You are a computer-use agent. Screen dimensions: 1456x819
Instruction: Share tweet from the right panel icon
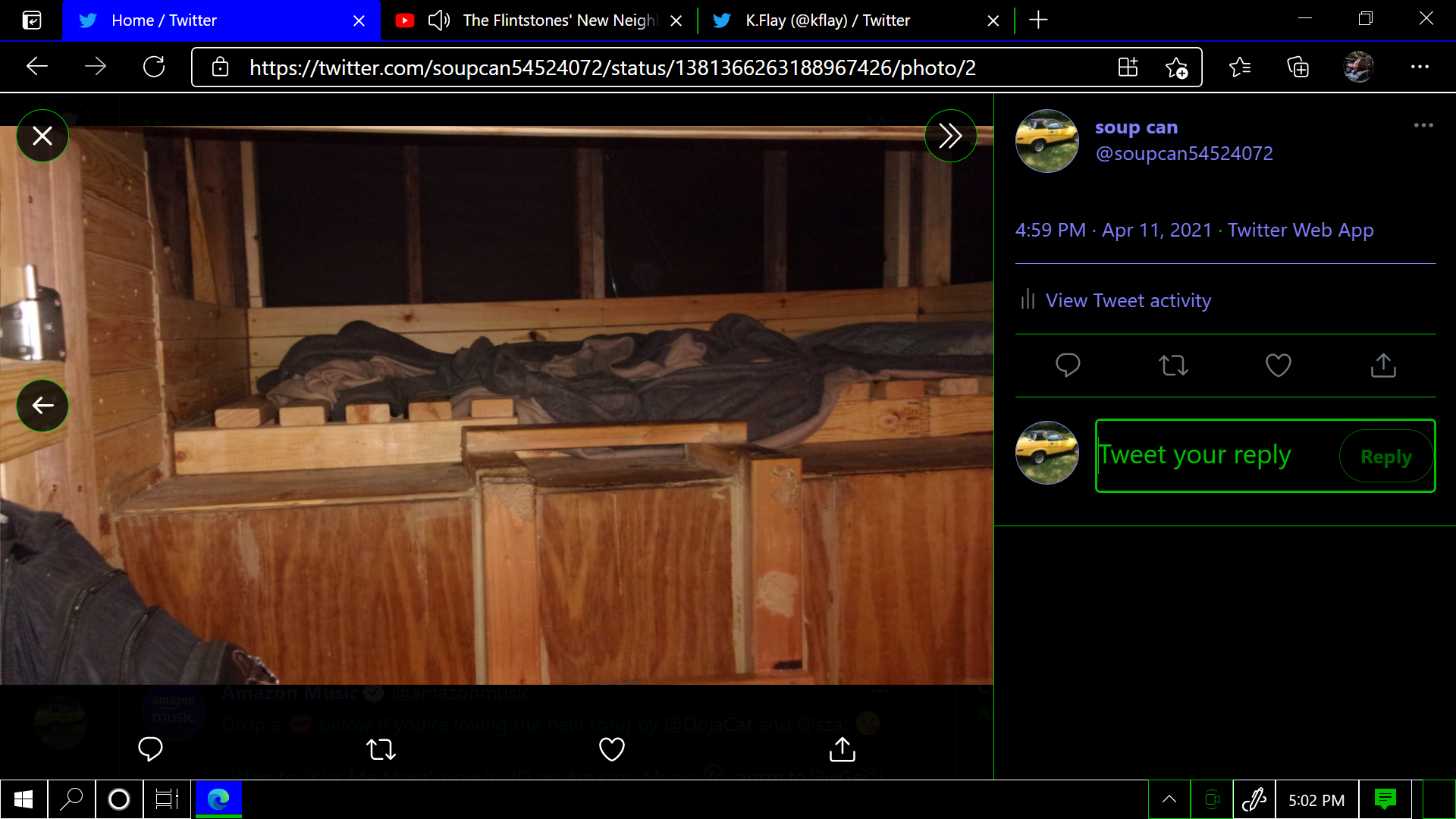[x=1383, y=366]
